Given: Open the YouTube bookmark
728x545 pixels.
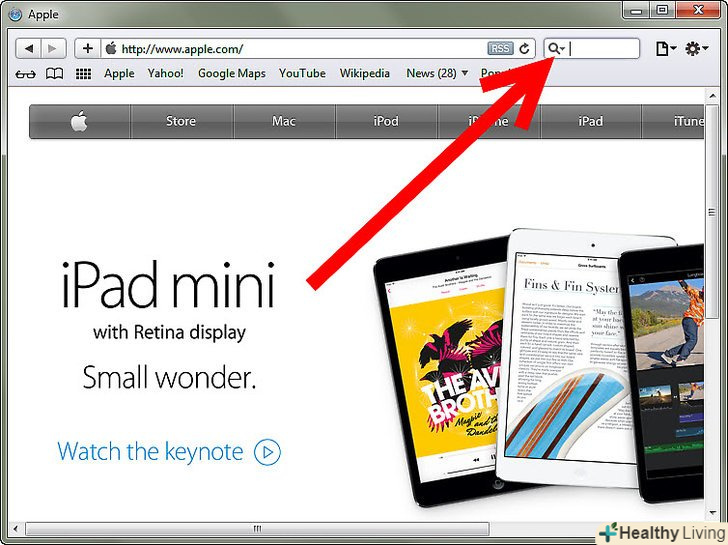Looking at the screenshot, I should (302, 73).
